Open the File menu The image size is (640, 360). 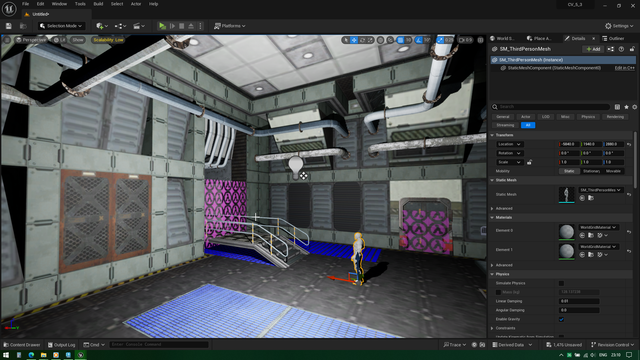[25, 4]
